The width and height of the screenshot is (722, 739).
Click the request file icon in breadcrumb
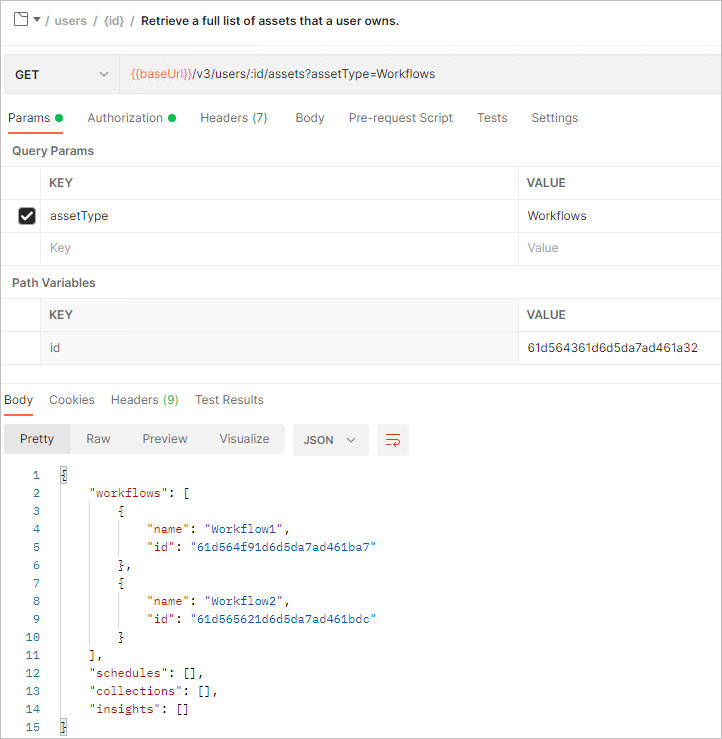pos(20,20)
